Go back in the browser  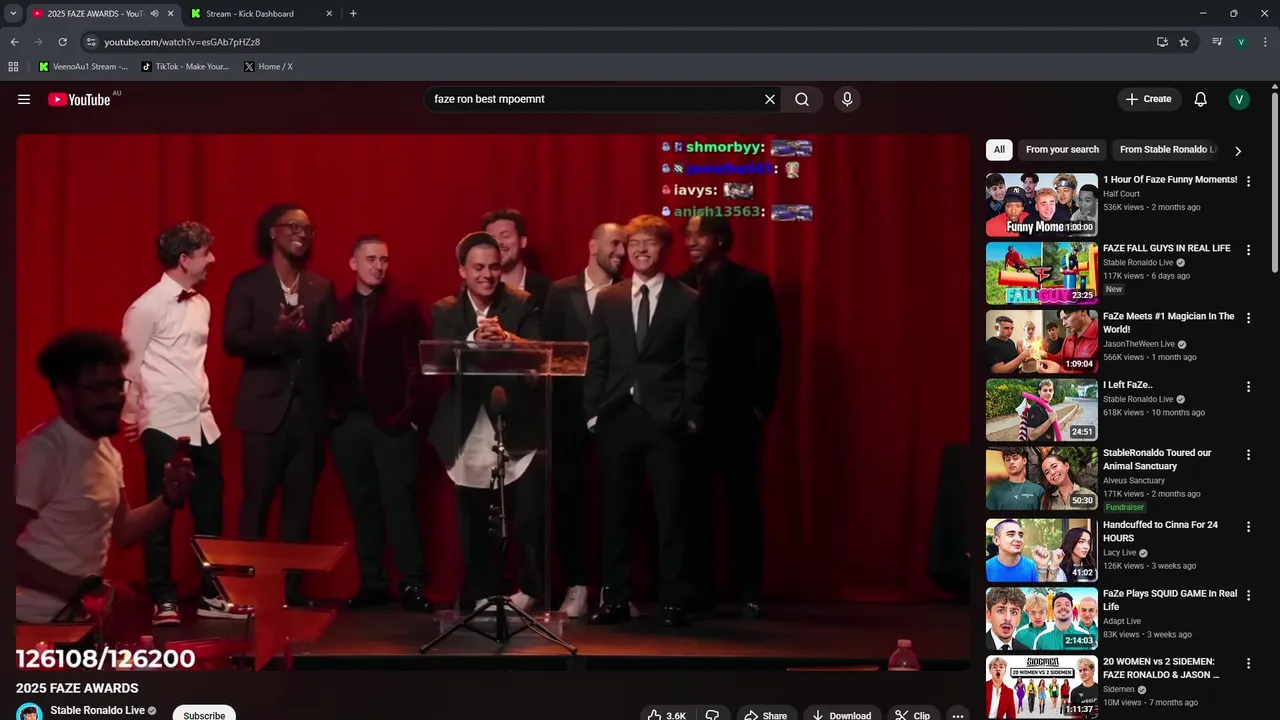14,42
